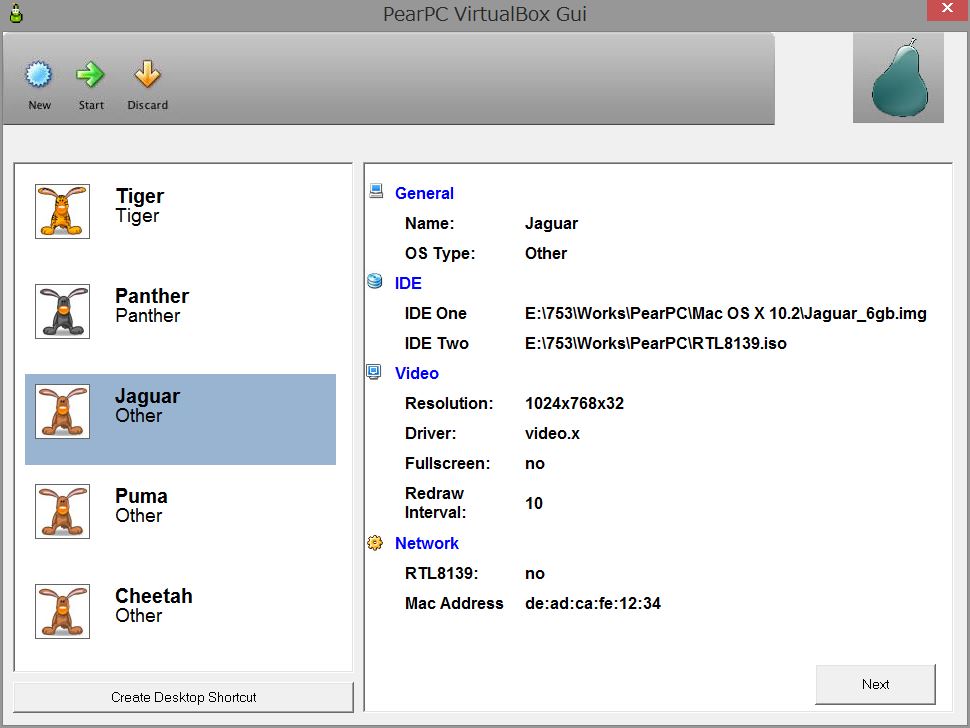Click the OS Type value Other in details
Image resolution: width=970 pixels, height=728 pixels.
[x=546, y=254]
